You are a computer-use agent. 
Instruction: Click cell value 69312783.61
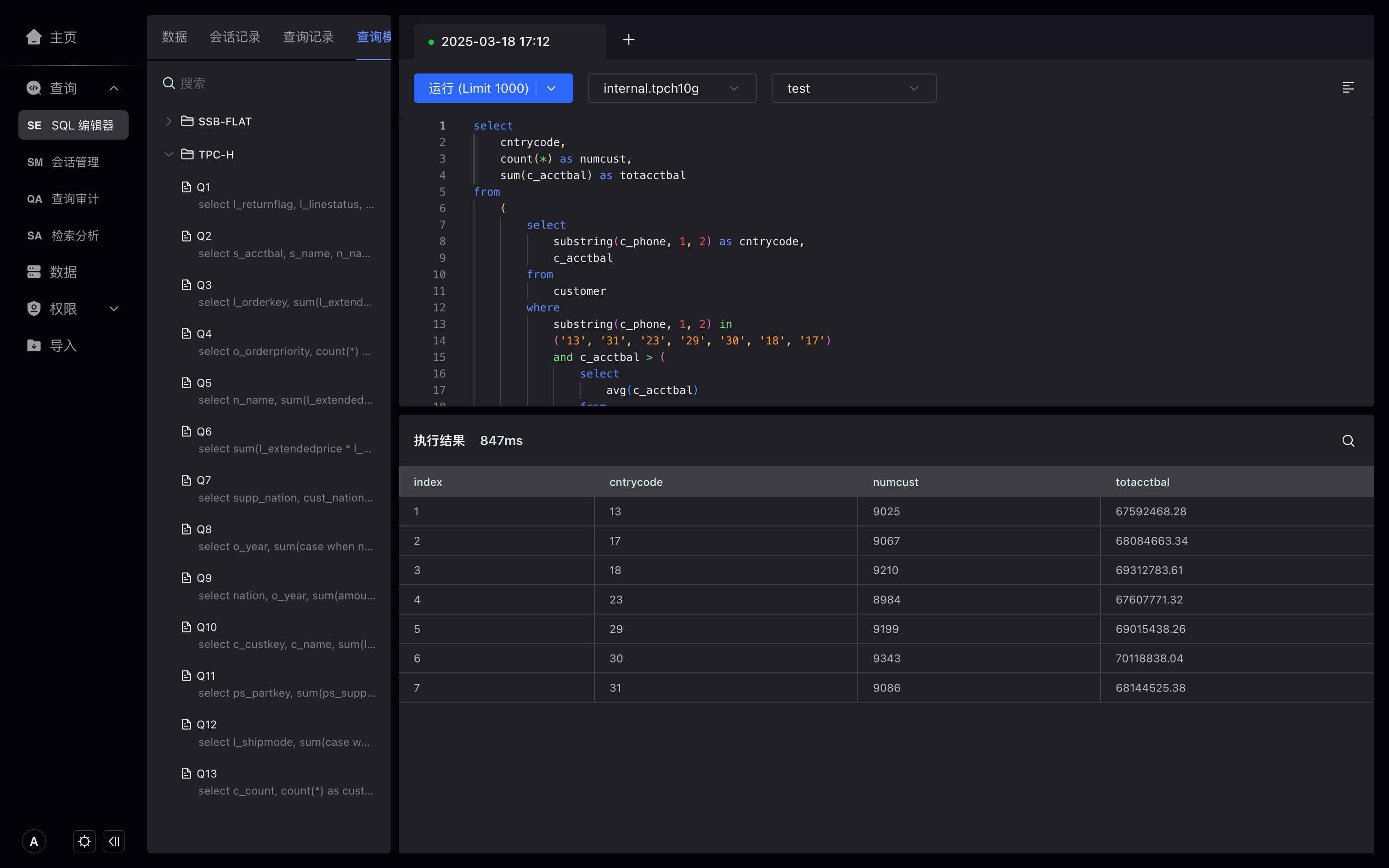pos(1149,570)
